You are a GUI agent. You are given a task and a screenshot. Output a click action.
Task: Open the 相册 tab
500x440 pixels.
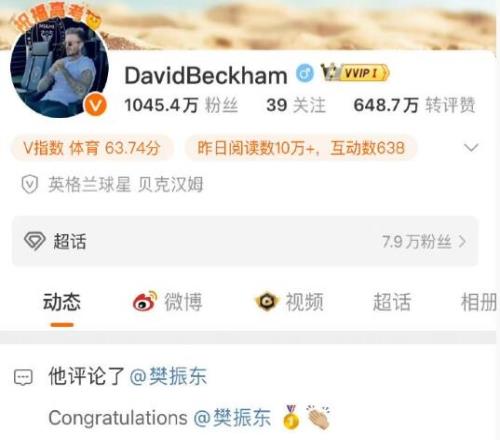pyautogui.click(x=479, y=302)
